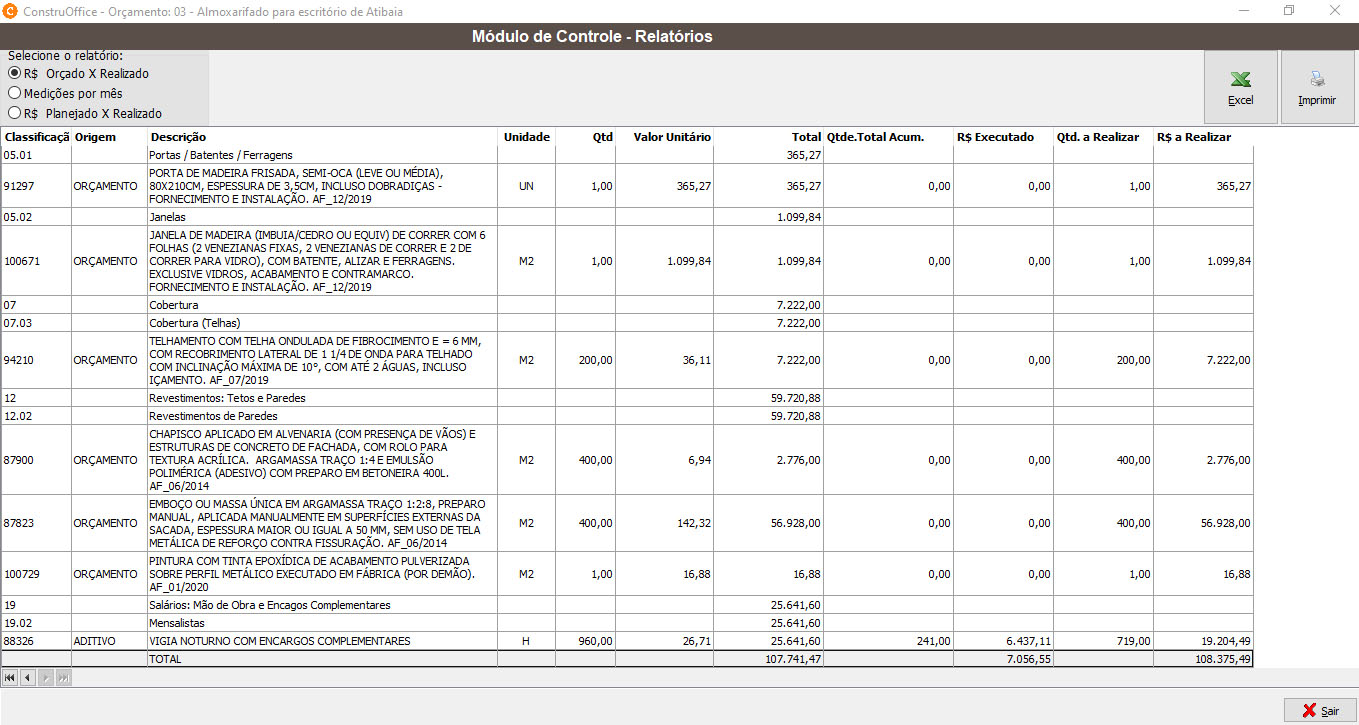Click the 108.375,49 total to realize cell
Image resolution: width=1359 pixels, height=725 pixels.
[x=1203, y=660]
